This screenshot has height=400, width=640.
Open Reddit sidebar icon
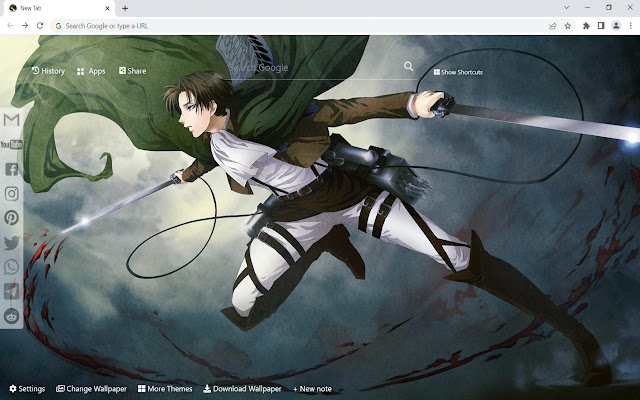tap(11, 316)
